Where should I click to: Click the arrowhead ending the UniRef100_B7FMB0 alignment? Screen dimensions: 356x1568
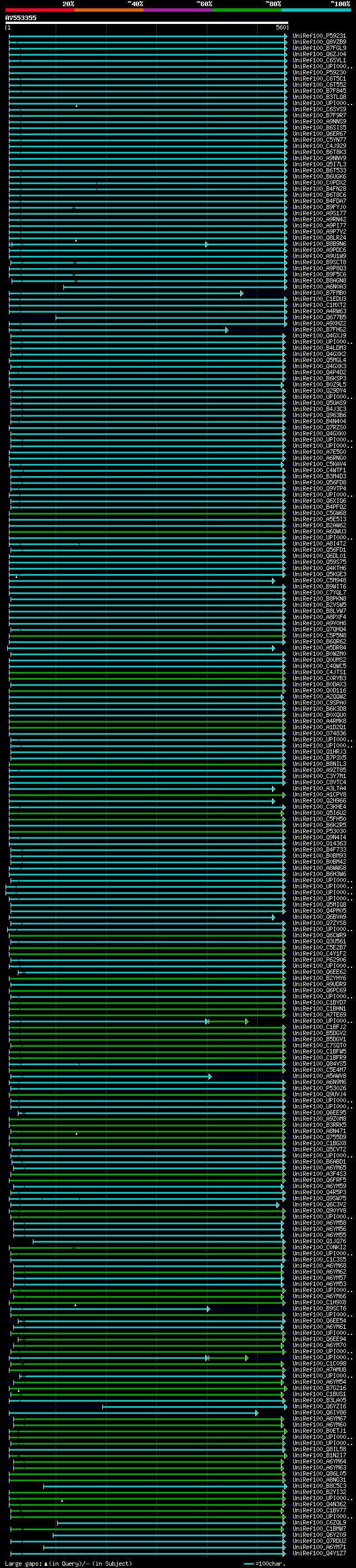tap(241, 293)
